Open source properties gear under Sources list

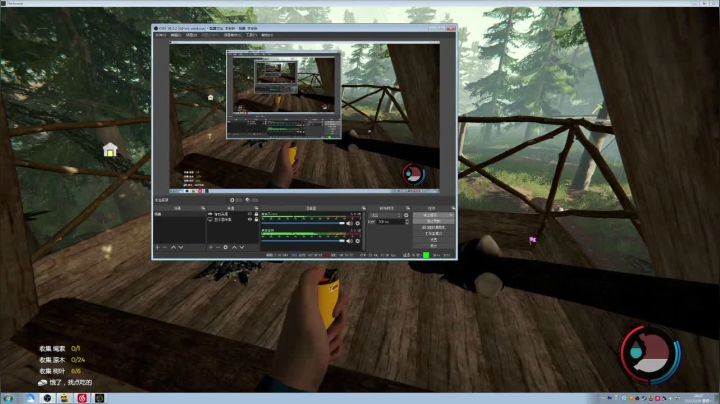tap(225, 247)
